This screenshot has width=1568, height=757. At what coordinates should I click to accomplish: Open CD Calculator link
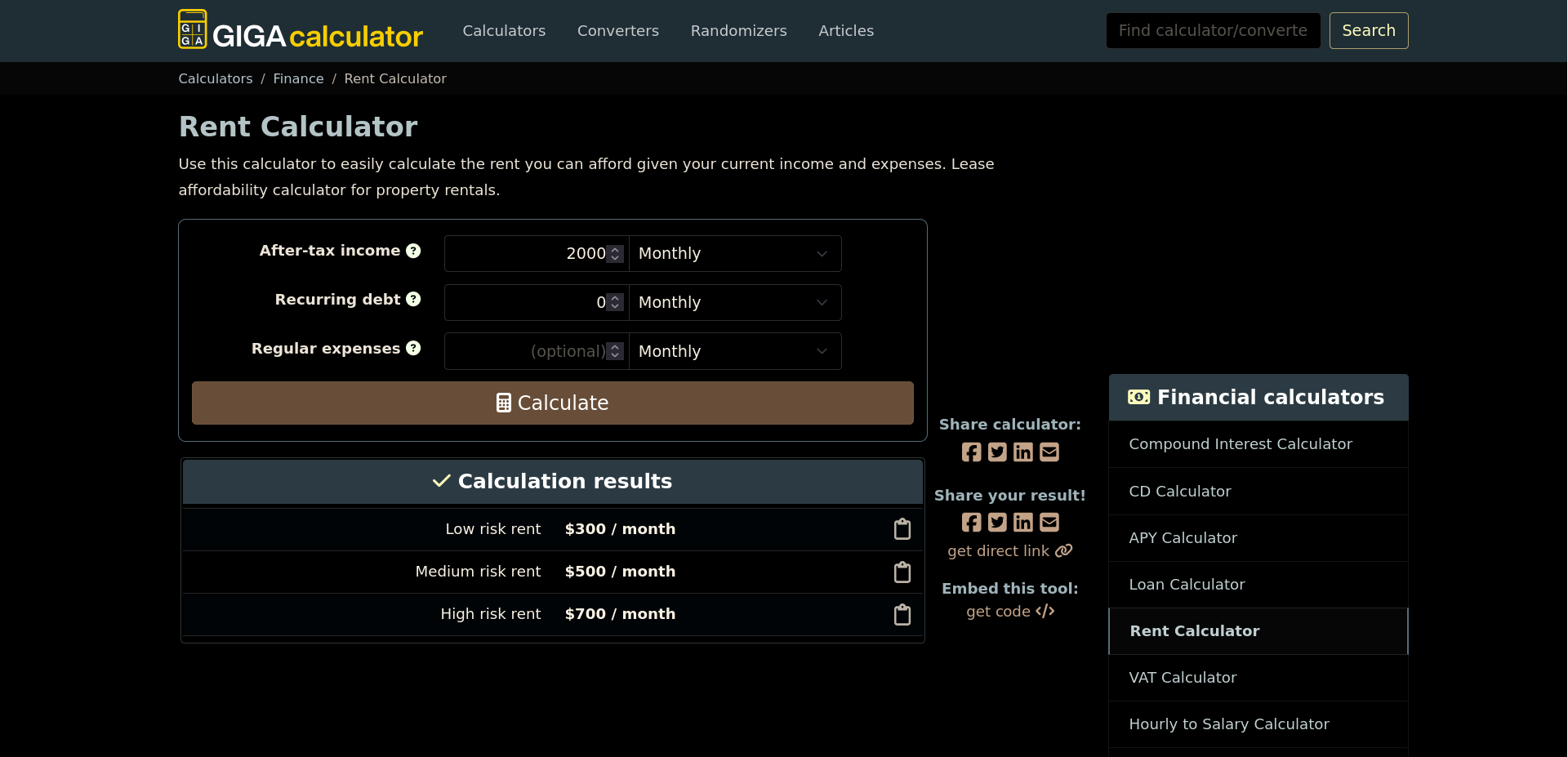point(1258,492)
